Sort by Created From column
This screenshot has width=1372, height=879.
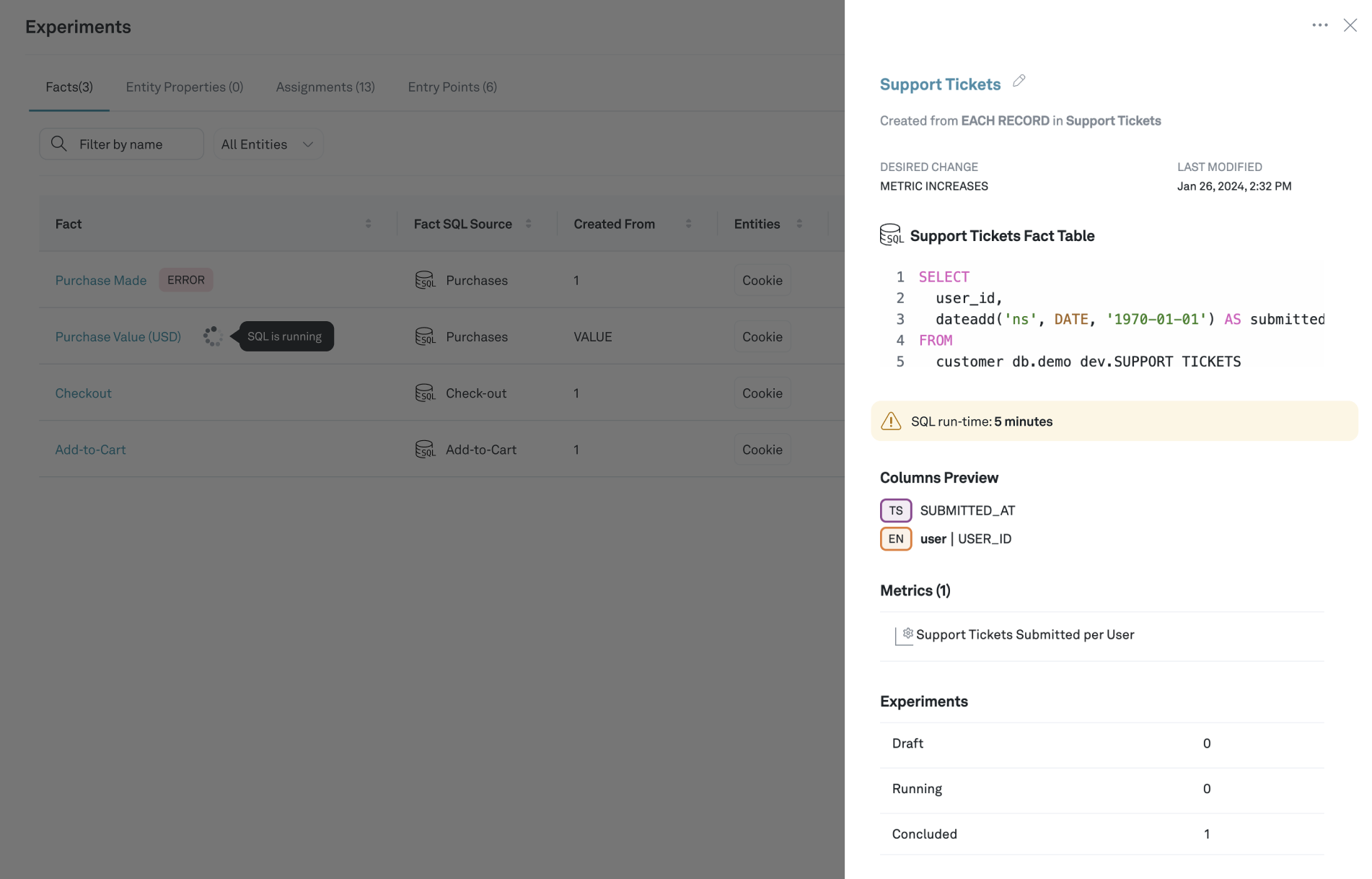(x=688, y=224)
